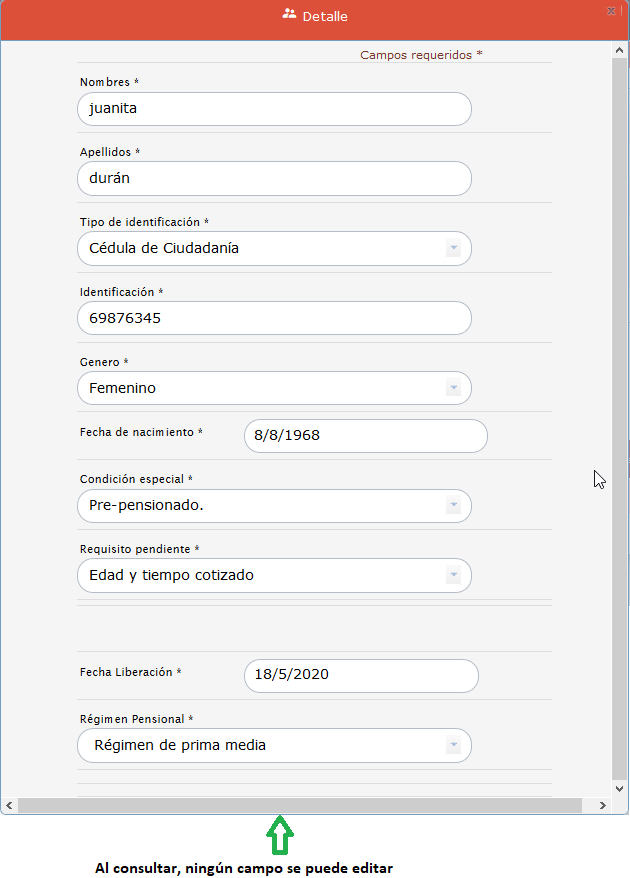The width and height of the screenshot is (630, 878).
Task: Click the horizontal scrollbar thumb
Action: [300, 805]
